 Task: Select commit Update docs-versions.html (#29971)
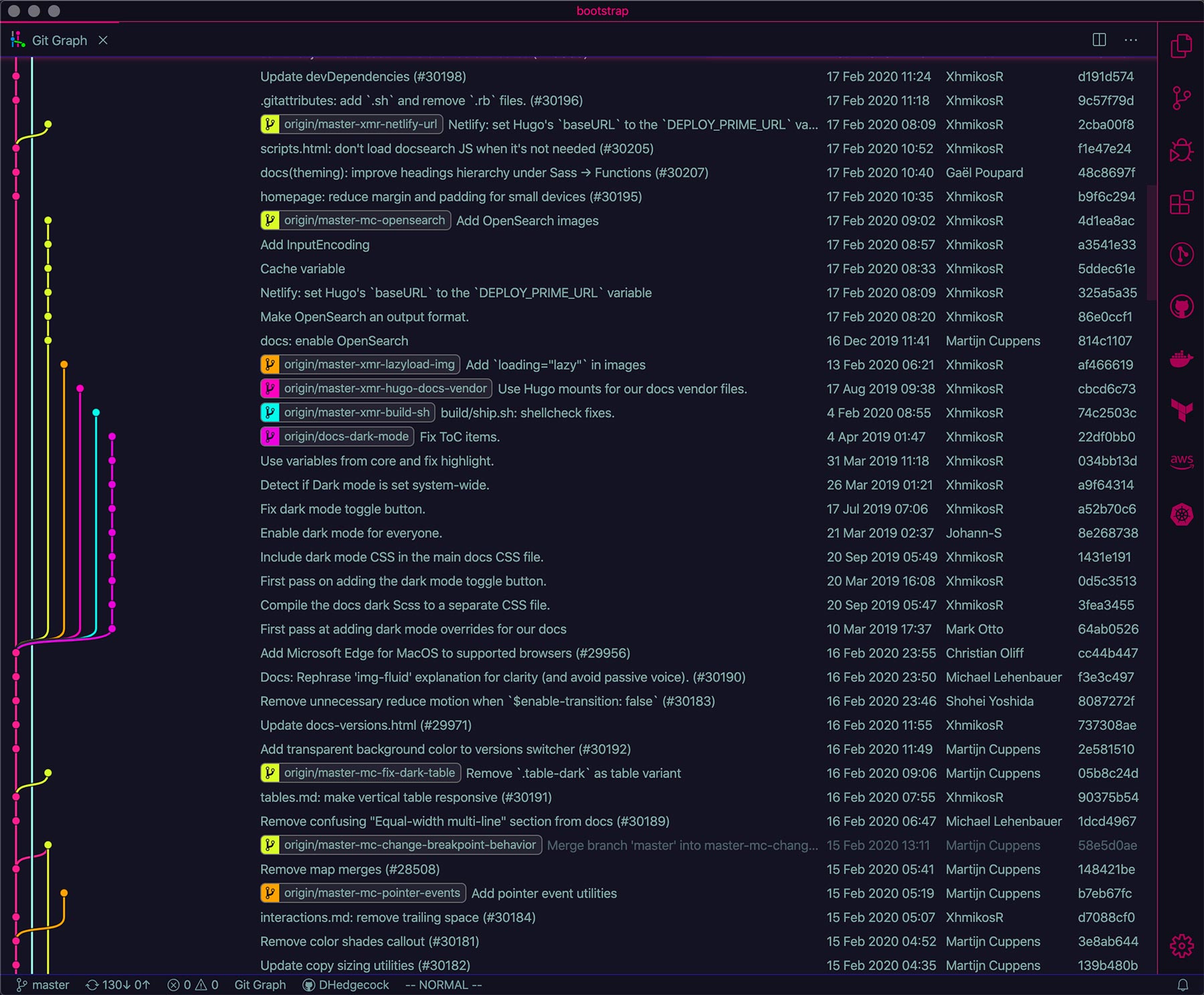tap(366, 725)
